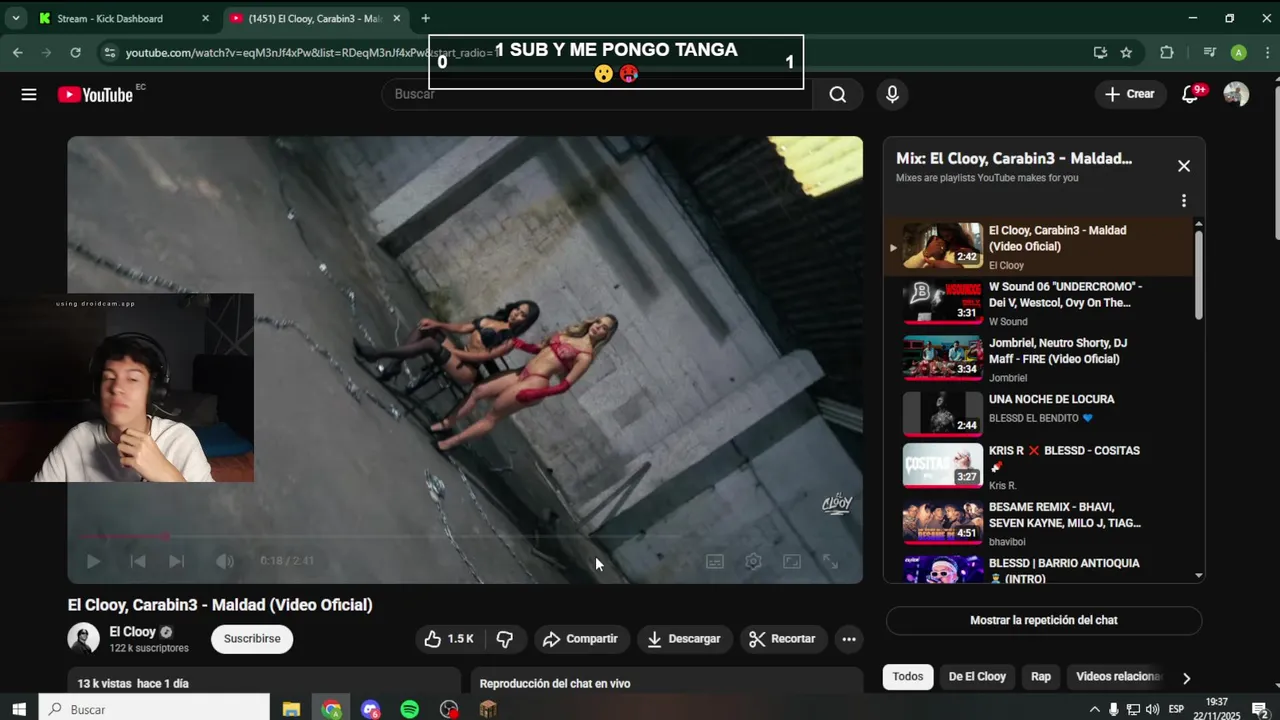Open the Chrome profile A avatar
Image resolution: width=1280 pixels, height=720 pixels.
(x=1239, y=53)
